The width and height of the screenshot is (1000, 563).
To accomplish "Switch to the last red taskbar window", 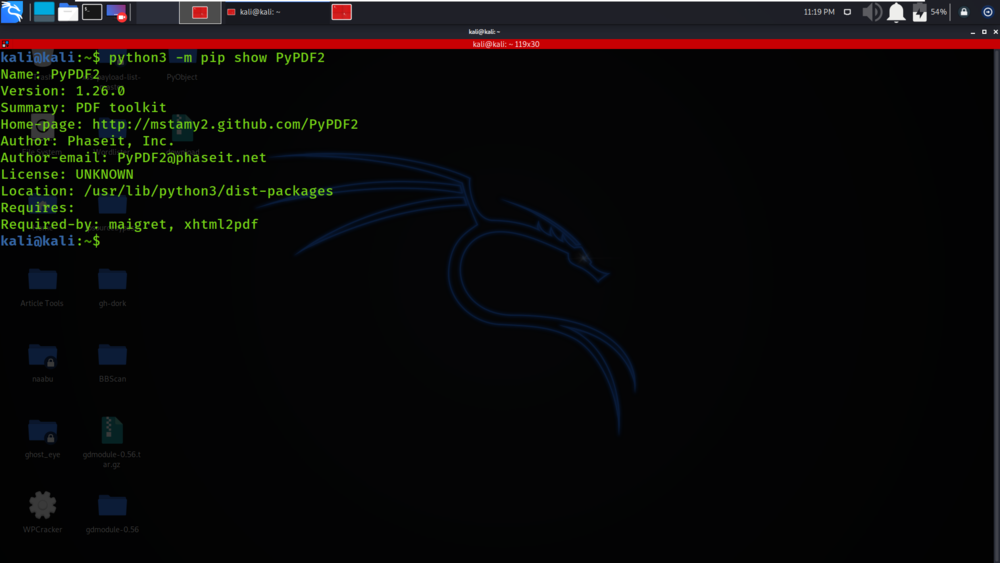I will tap(342, 12).
